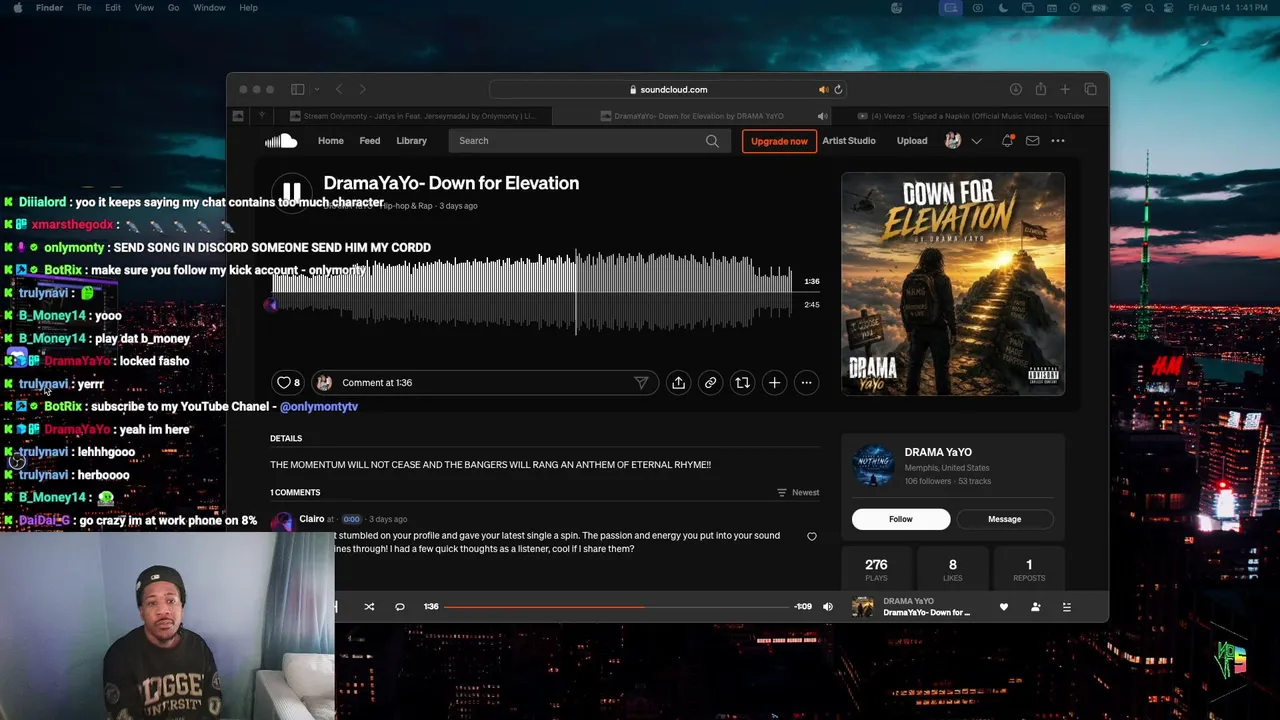Open Spotlight search in the menu bar
This screenshot has height=720, width=1280.
pos(1148,8)
